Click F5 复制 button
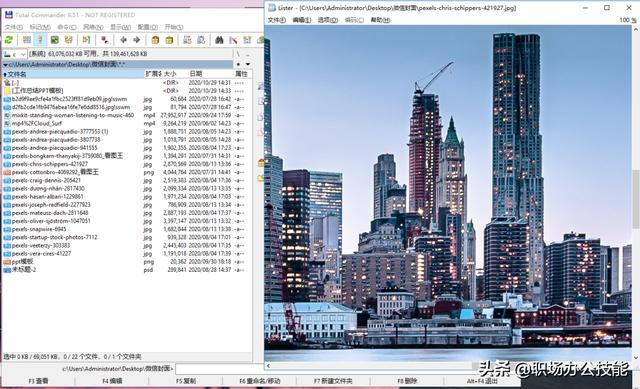The height and width of the screenshot is (389, 640). click(x=186, y=381)
